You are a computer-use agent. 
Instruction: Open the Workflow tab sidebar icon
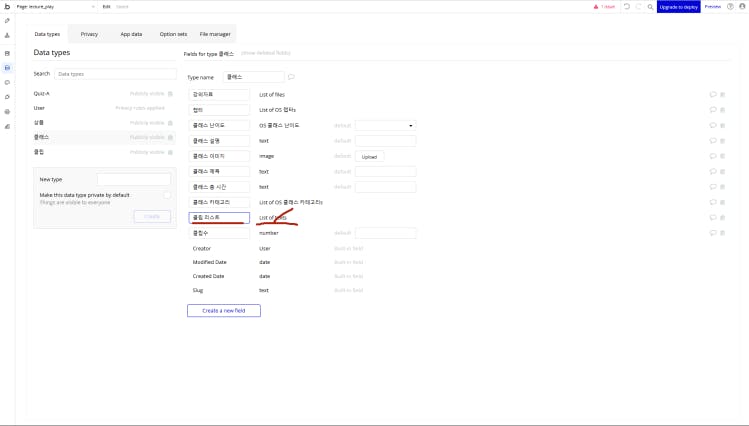(x=7, y=35)
